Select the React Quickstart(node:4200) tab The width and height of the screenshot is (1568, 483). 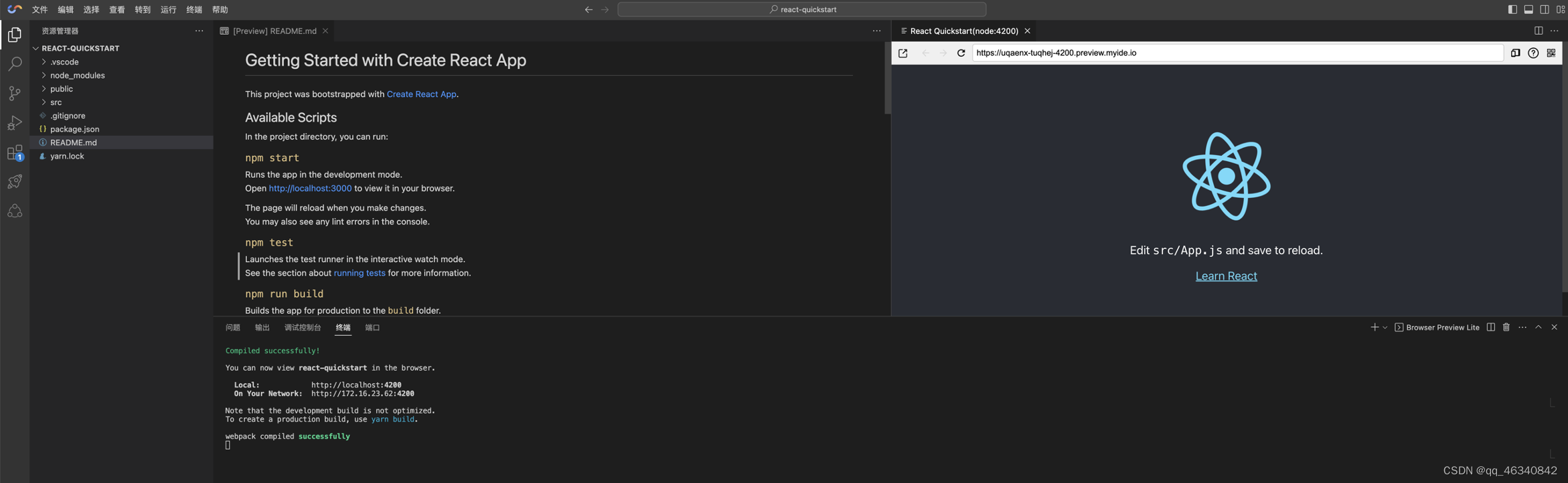tap(963, 31)
